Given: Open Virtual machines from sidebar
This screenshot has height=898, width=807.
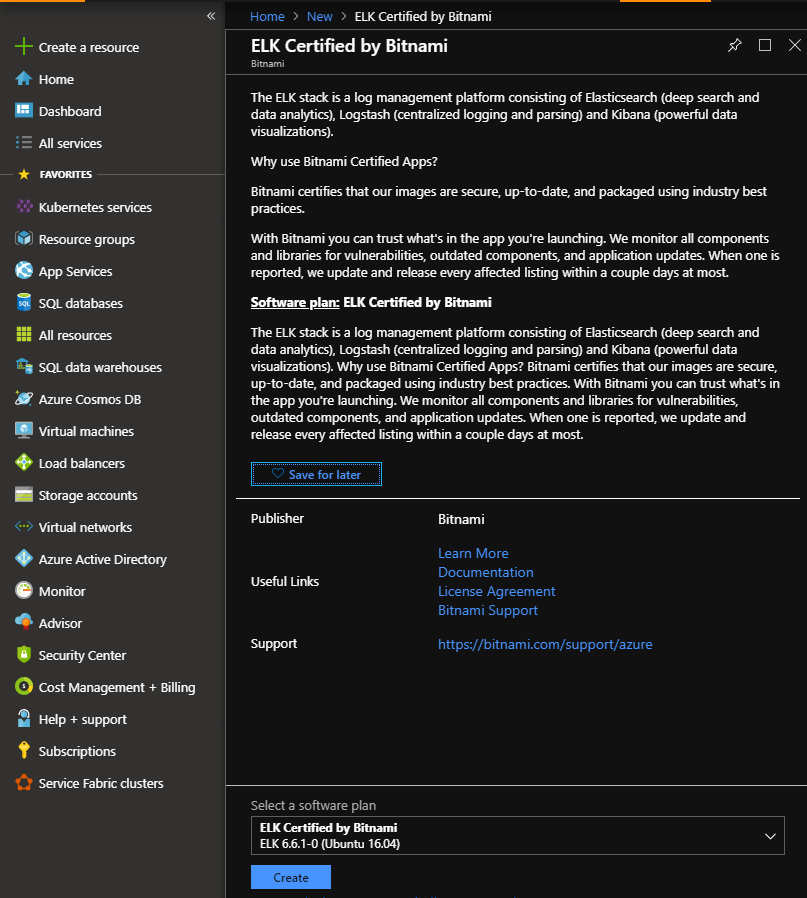Looking at the screenshot, I should 85,431.
